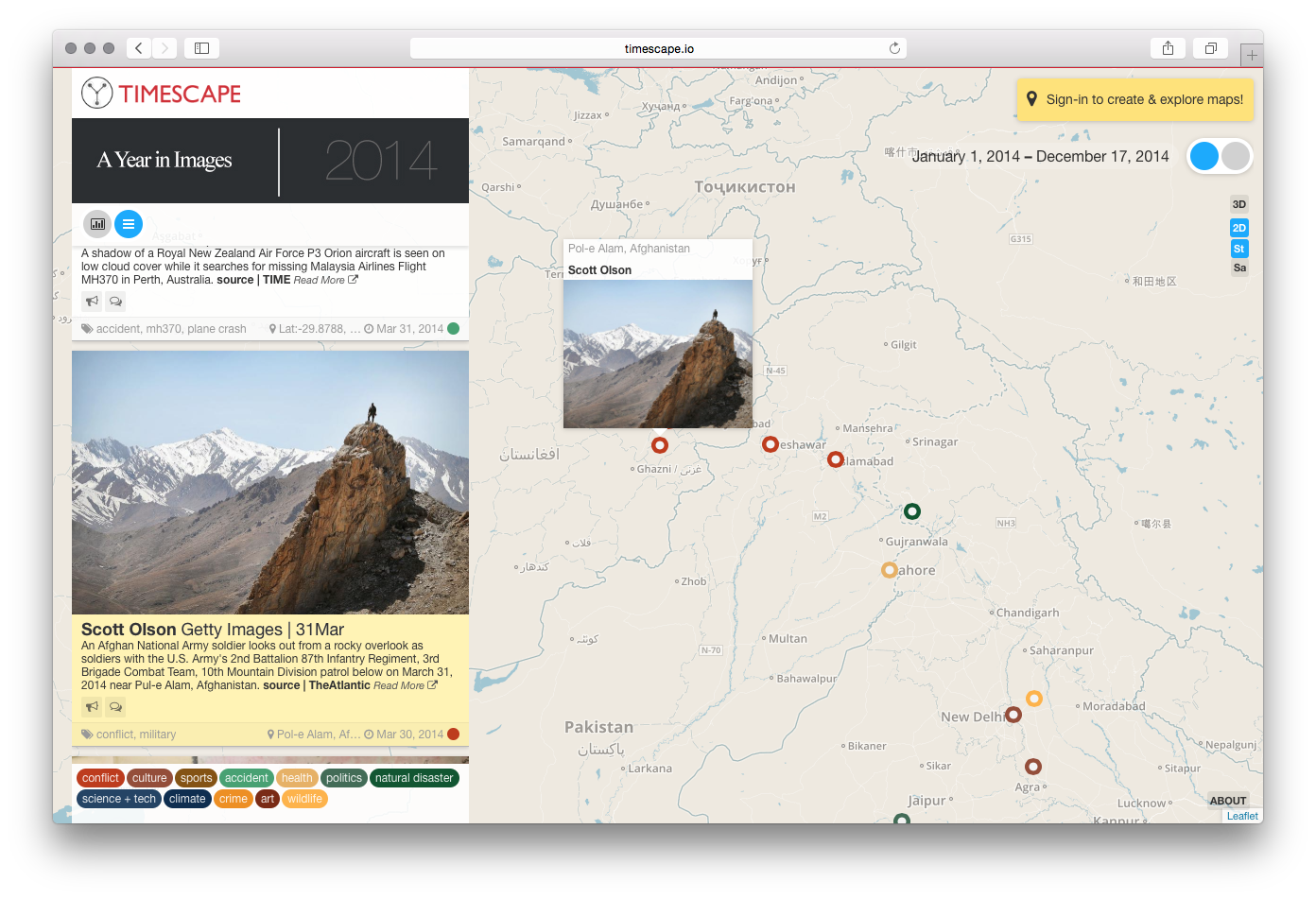
Task: Click the bar chart view icon
Action: point(97,224)
